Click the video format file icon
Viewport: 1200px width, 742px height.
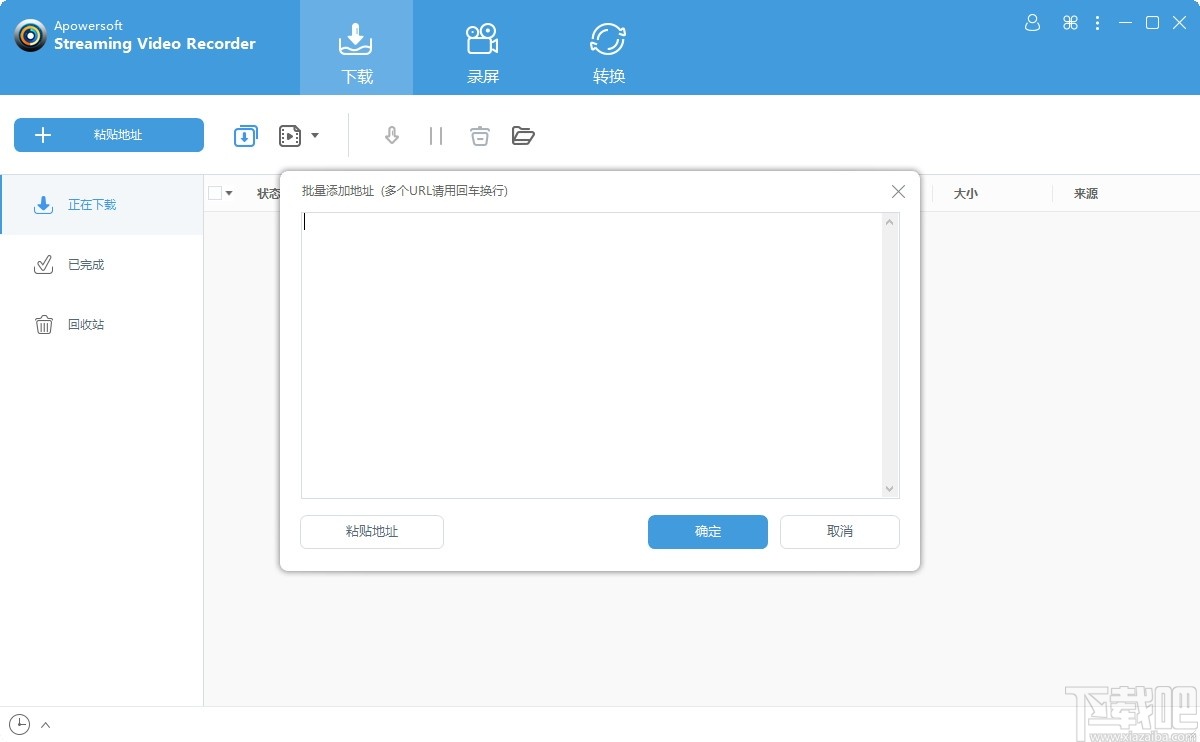point(289,135)
